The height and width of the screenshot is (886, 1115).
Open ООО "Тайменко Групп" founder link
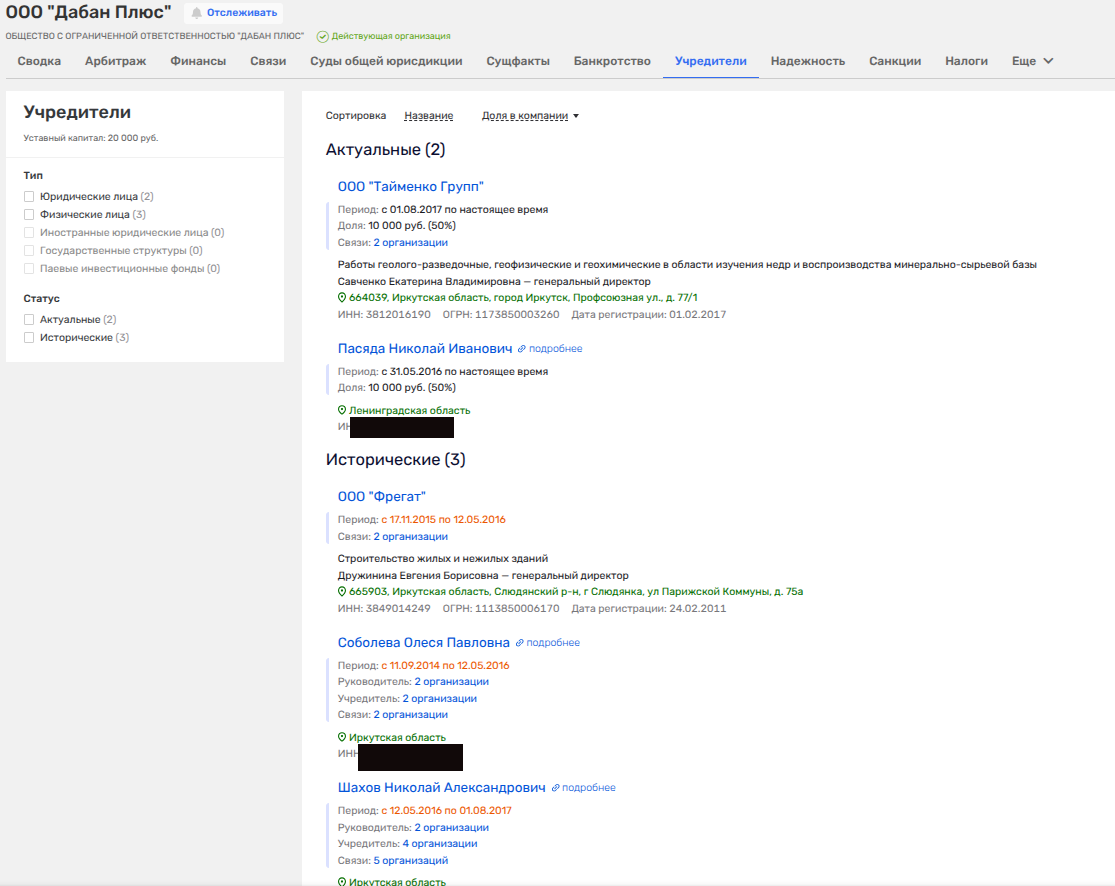click(x=410, y=187)
